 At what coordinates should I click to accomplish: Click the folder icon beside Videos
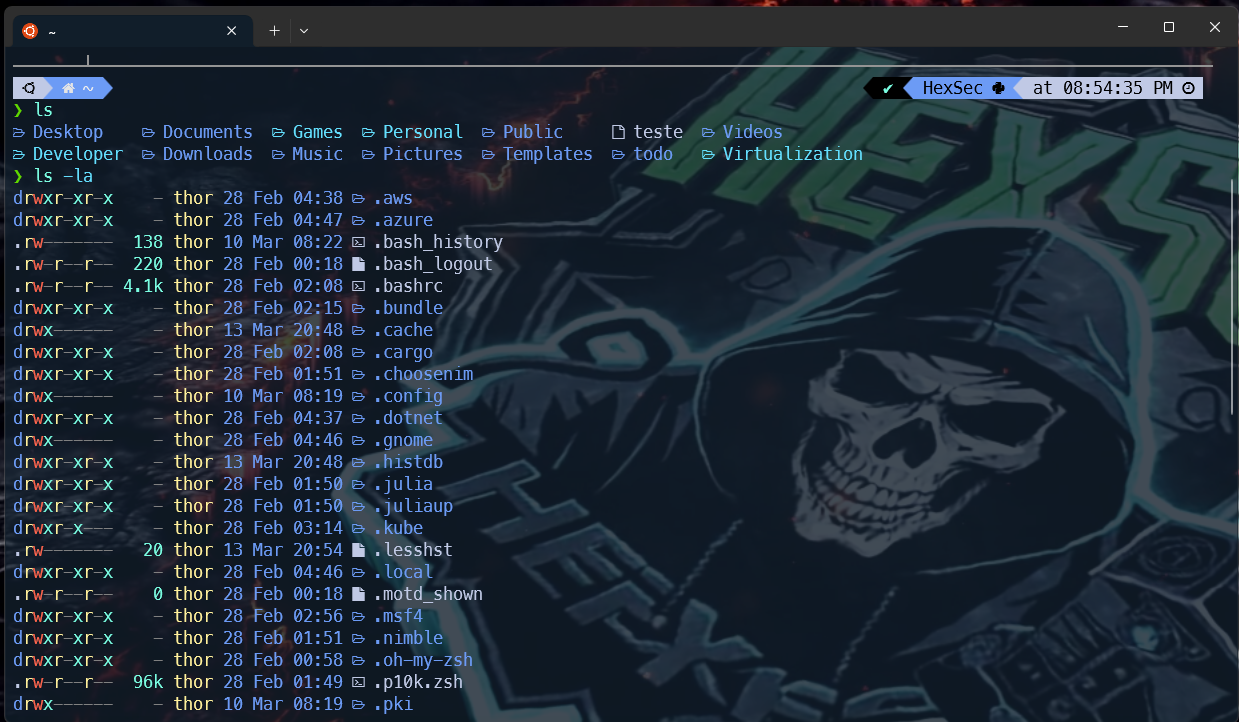(x=709, y=132)
